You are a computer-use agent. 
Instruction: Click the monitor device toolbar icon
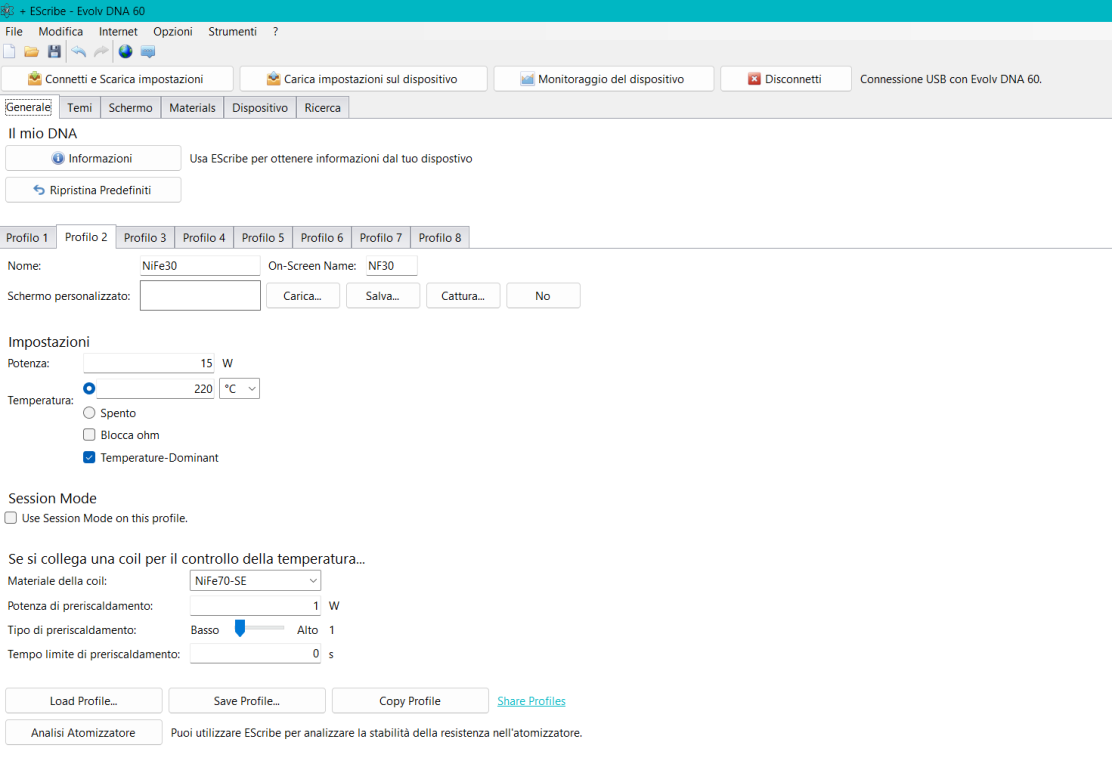pos(148,52)
